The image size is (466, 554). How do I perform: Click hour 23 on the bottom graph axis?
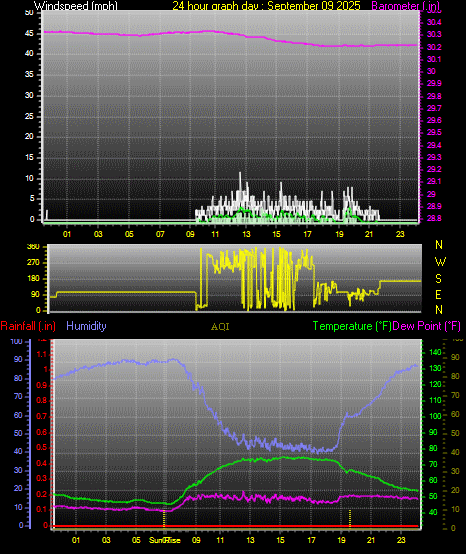401,540
